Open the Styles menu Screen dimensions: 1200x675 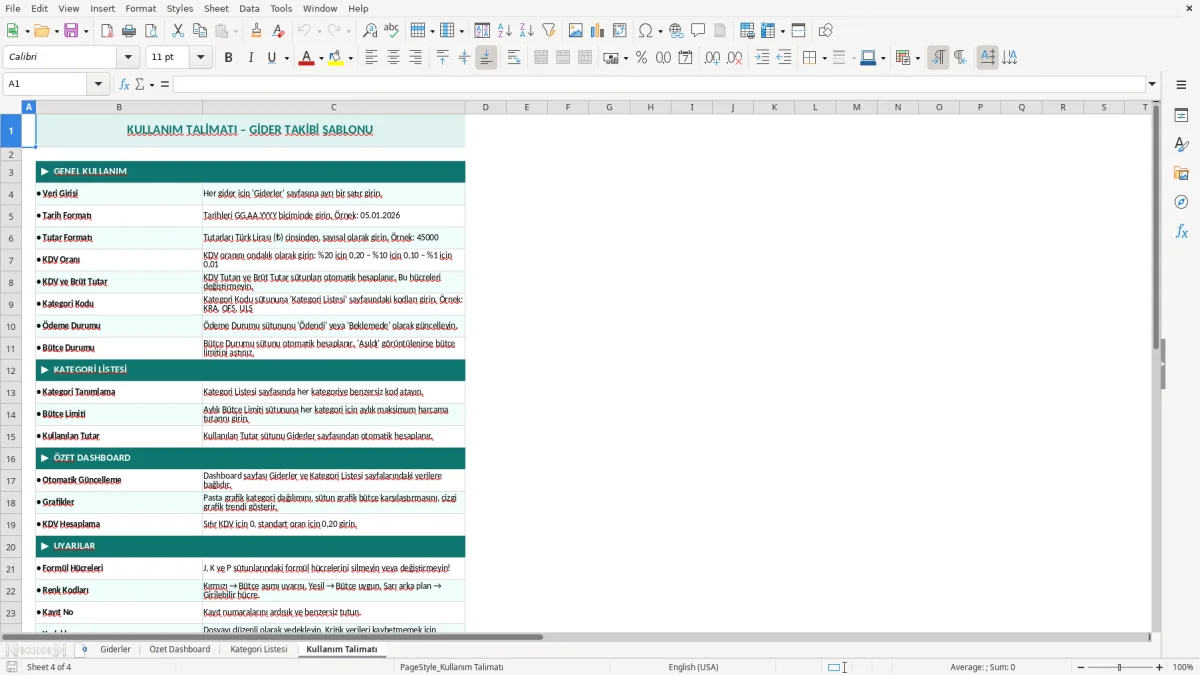pos(180,8)
